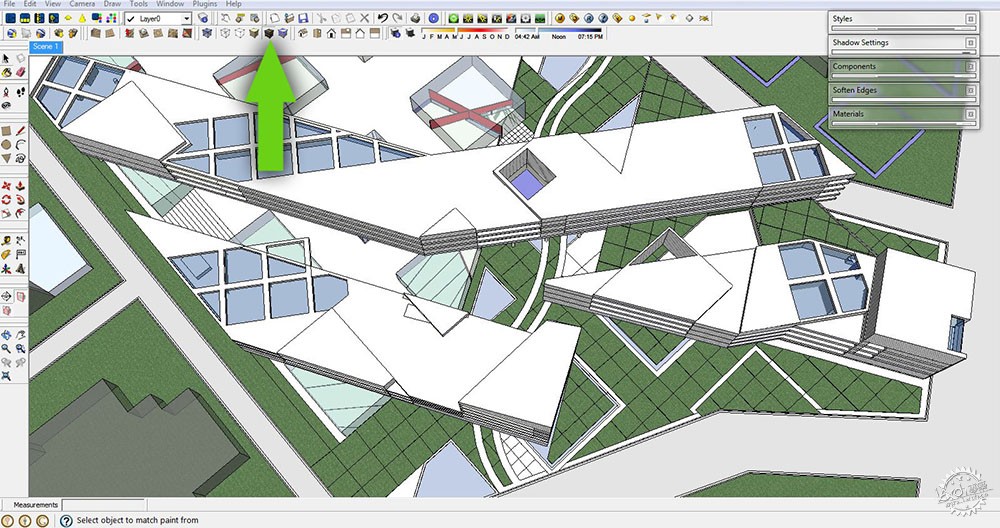Select the arrow Select tool

pyautogui.click(x=6, y=59)
